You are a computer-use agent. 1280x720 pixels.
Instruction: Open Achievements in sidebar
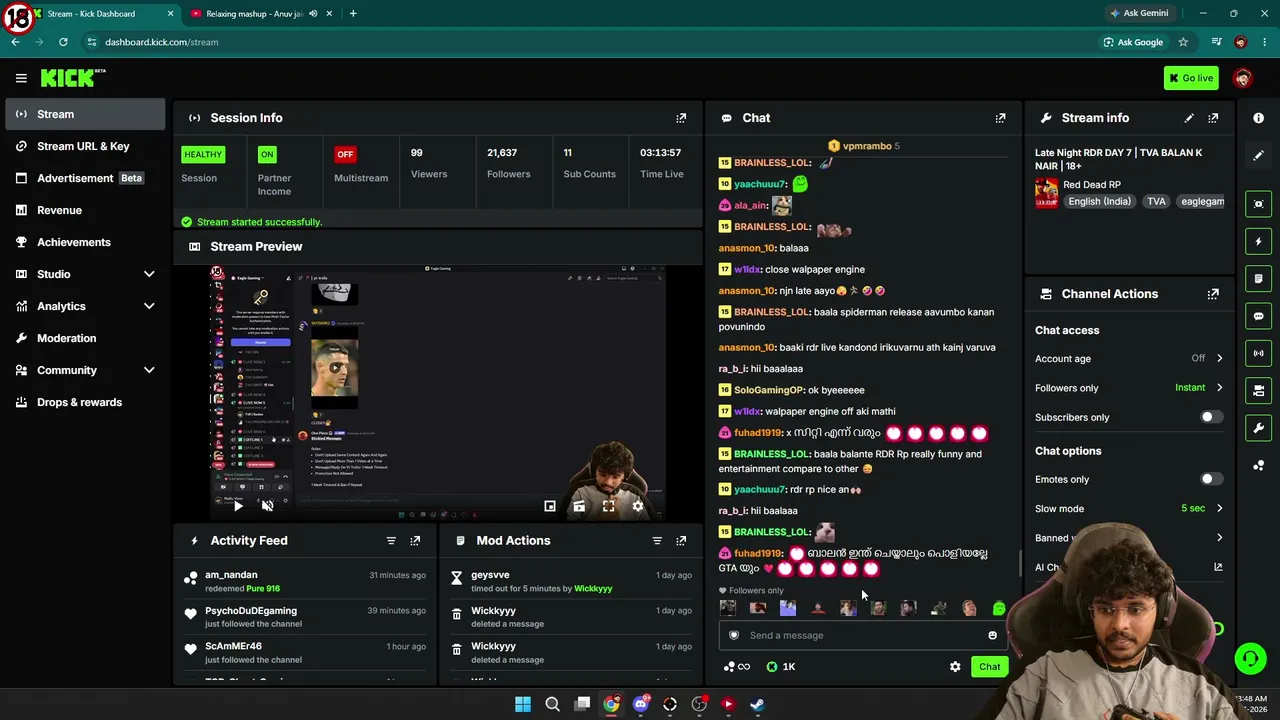tap(85, 242)
